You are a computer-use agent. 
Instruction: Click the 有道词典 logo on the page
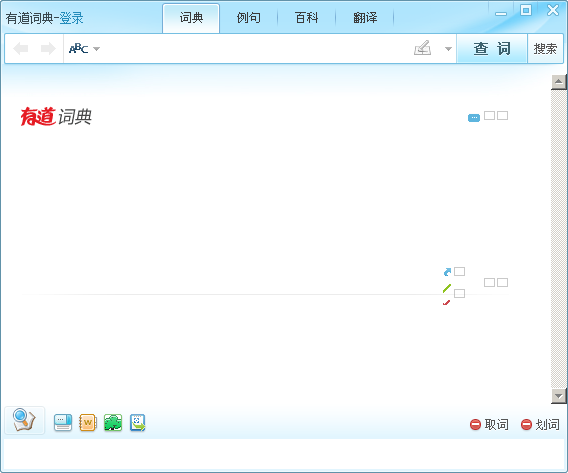56,117
